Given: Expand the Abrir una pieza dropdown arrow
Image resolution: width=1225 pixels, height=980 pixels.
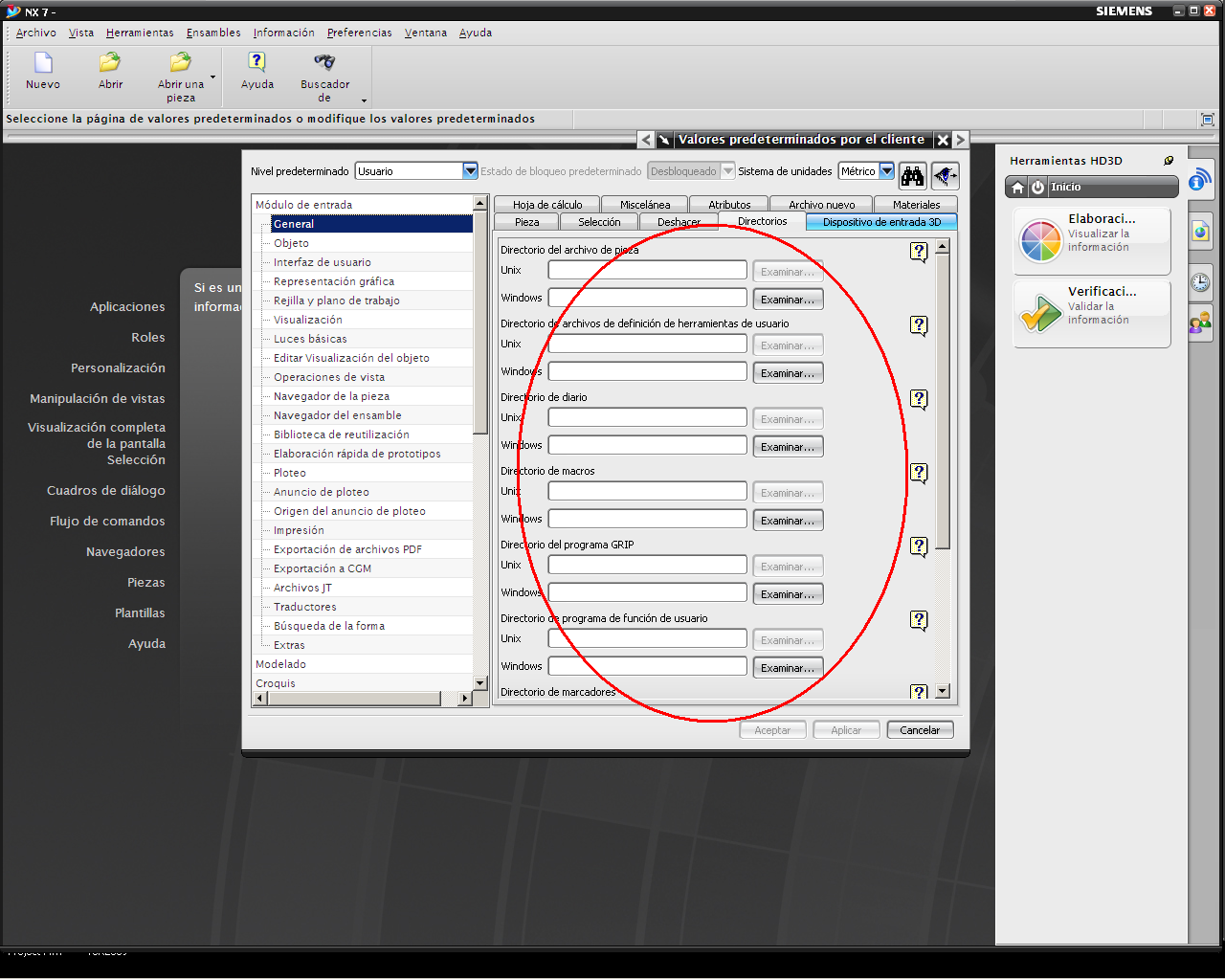Looking at the screenshot, I should (212, 78).
